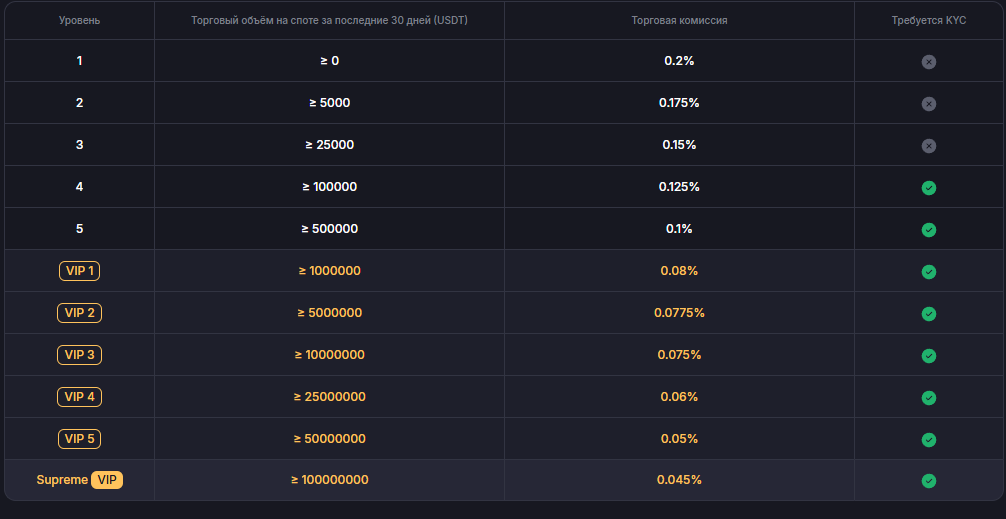Click the green checkmark in VIP 3 row
The image size is (1006, 519).
pyautogui.click(x=928, y=356)
